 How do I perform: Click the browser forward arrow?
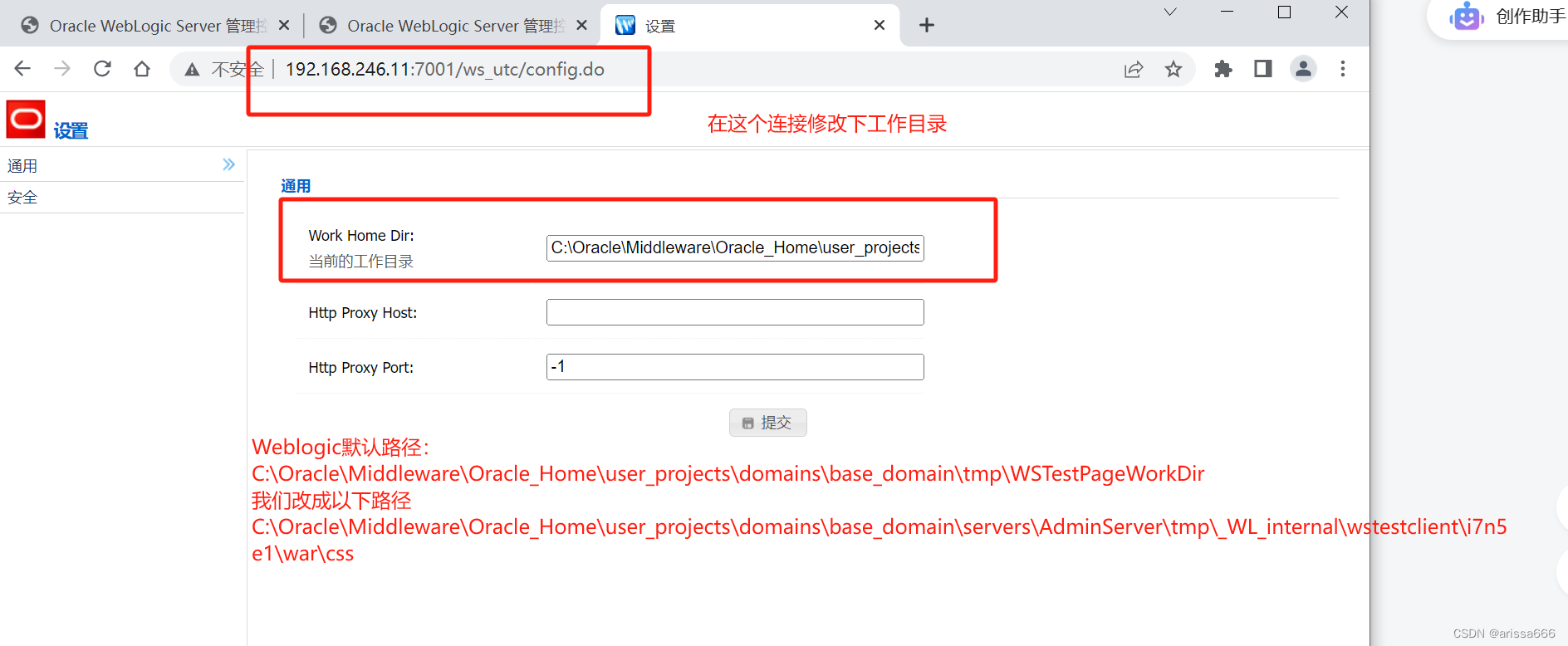62,69
